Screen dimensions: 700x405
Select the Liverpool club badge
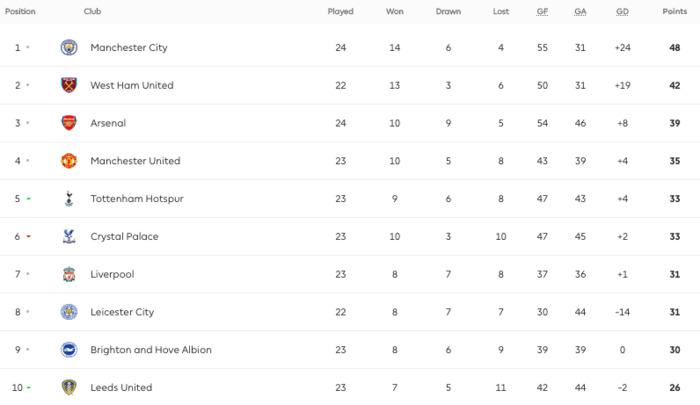click(69, 274)
